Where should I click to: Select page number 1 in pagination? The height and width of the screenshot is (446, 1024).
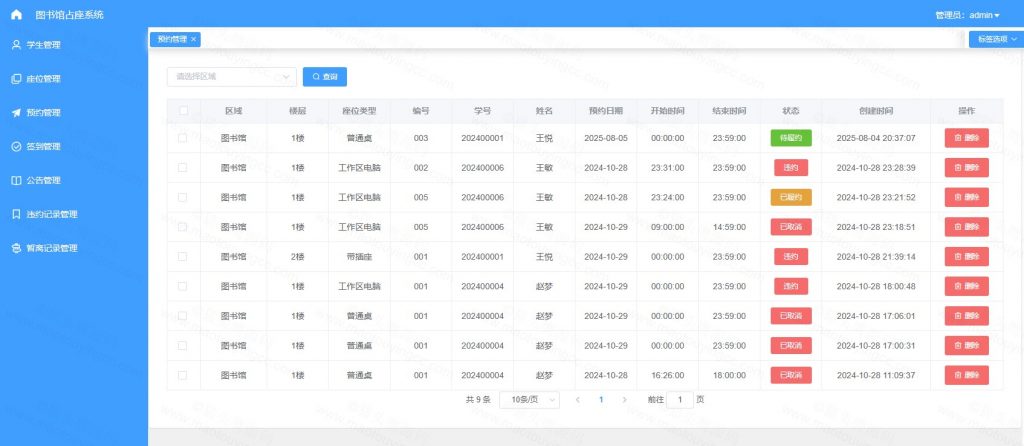(x=601, y=400)
